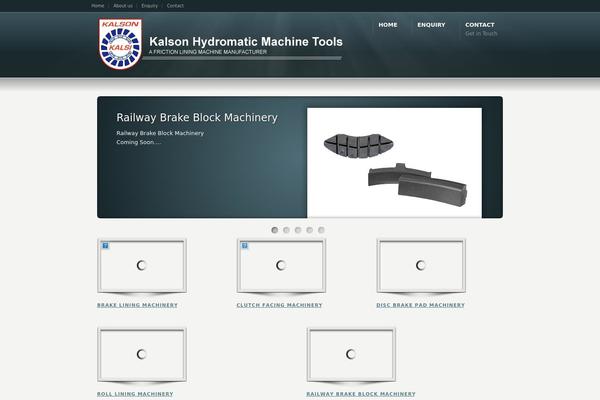The width and height of the screenshot is (600, 400).
Task: Select the second slider pagination dot
Action: pyautogui.click(x=286, y=230)
